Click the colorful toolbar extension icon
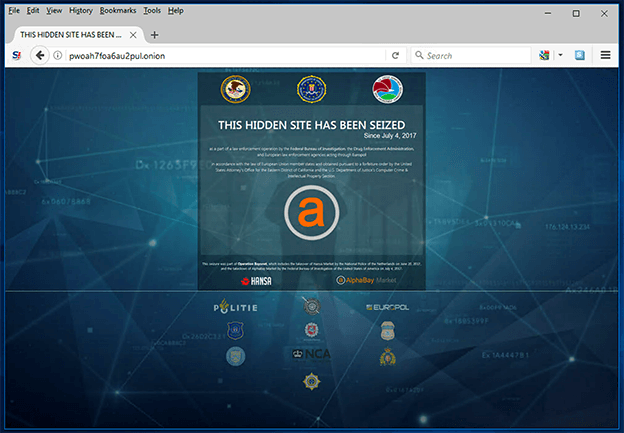 coord(544,55)
